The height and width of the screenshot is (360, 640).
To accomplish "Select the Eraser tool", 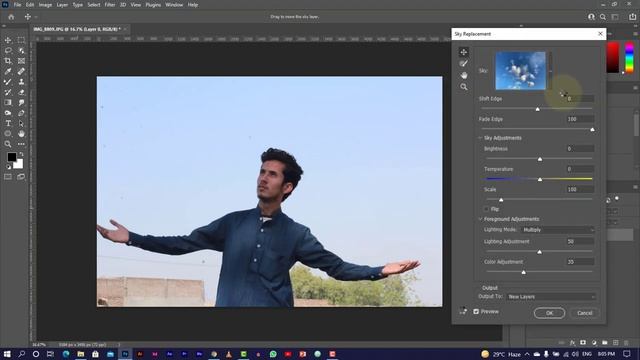I will pos(21,92).
